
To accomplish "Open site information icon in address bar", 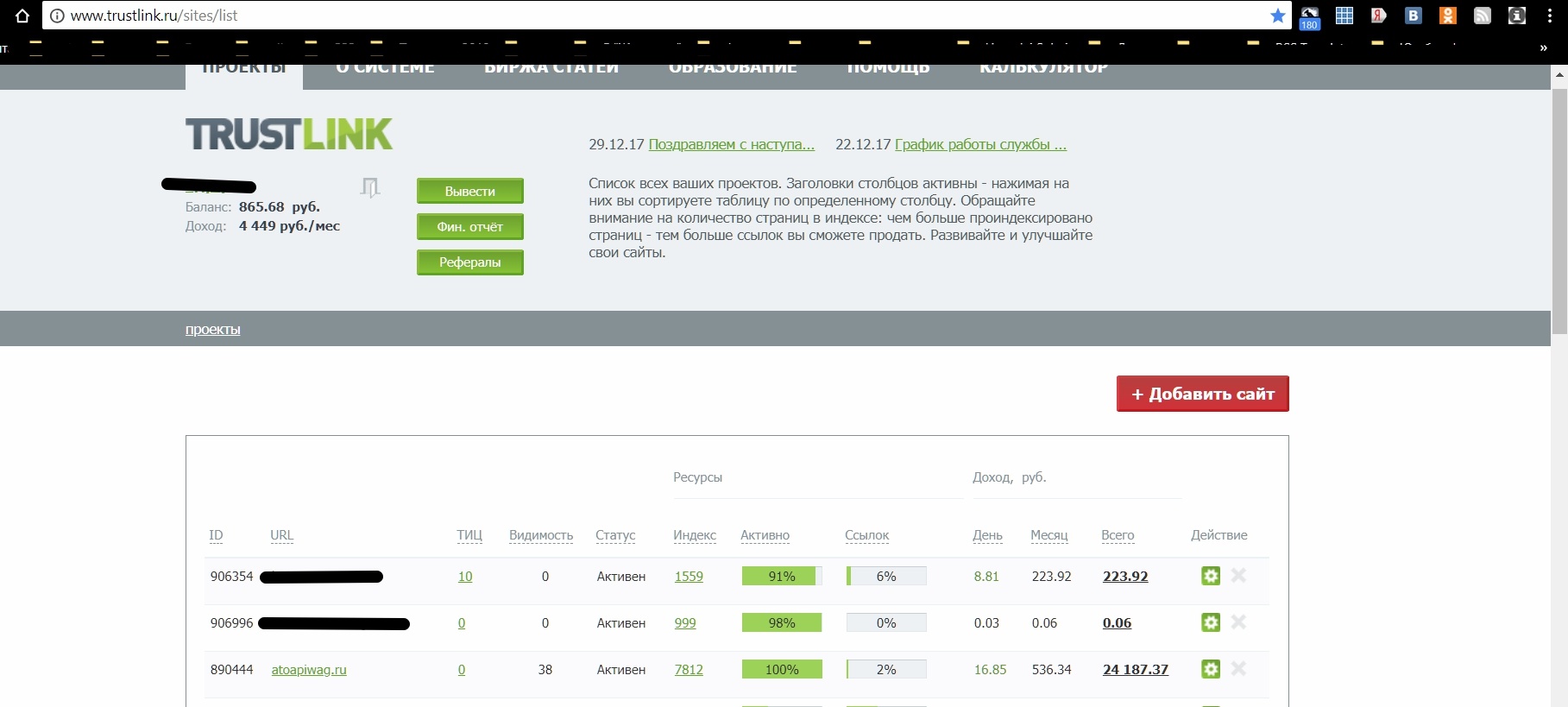I will (57, 16).
